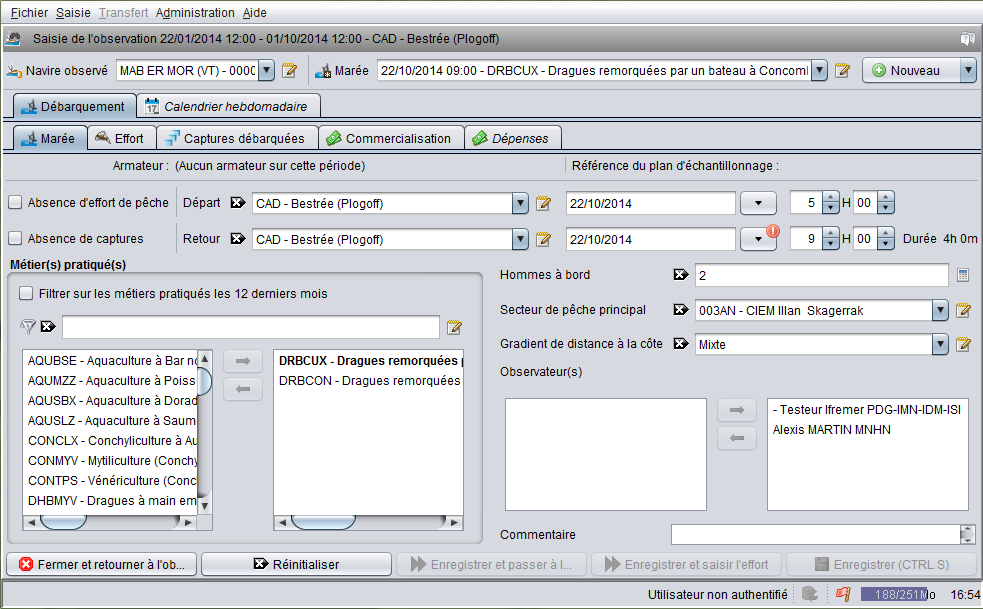Click edit icon next to métier filter field
Screen dimensions: 983x609
coord(454,327)
